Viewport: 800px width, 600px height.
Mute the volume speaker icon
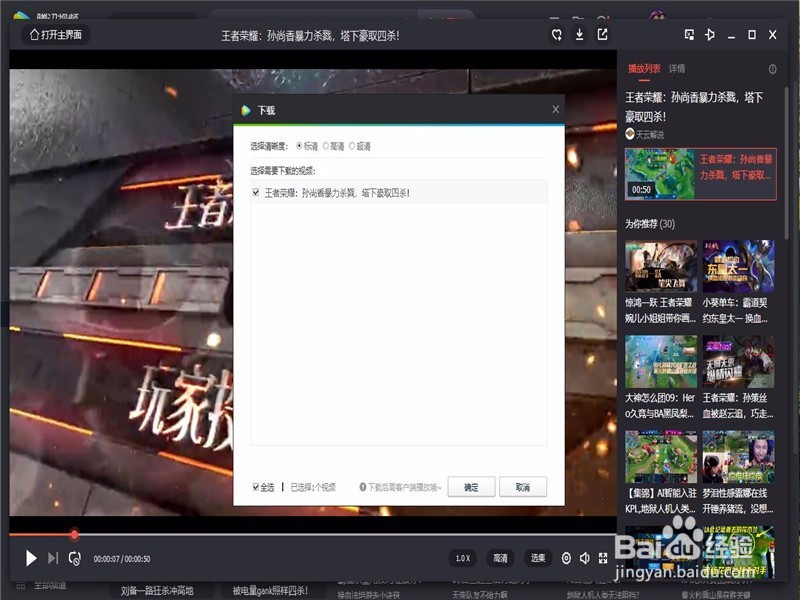coord(585,558)
